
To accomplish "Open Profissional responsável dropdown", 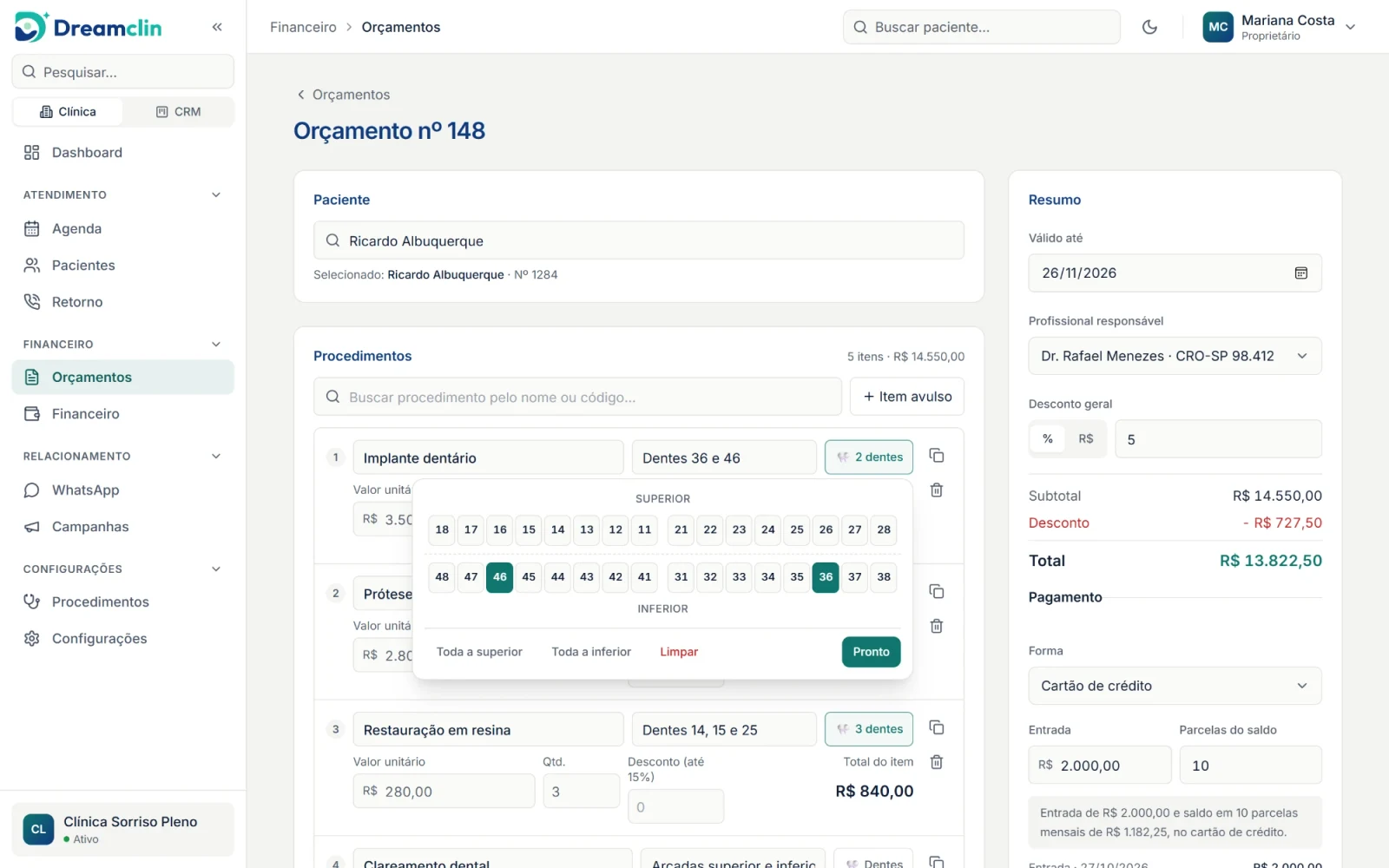I will click(x=1175, y=356).
